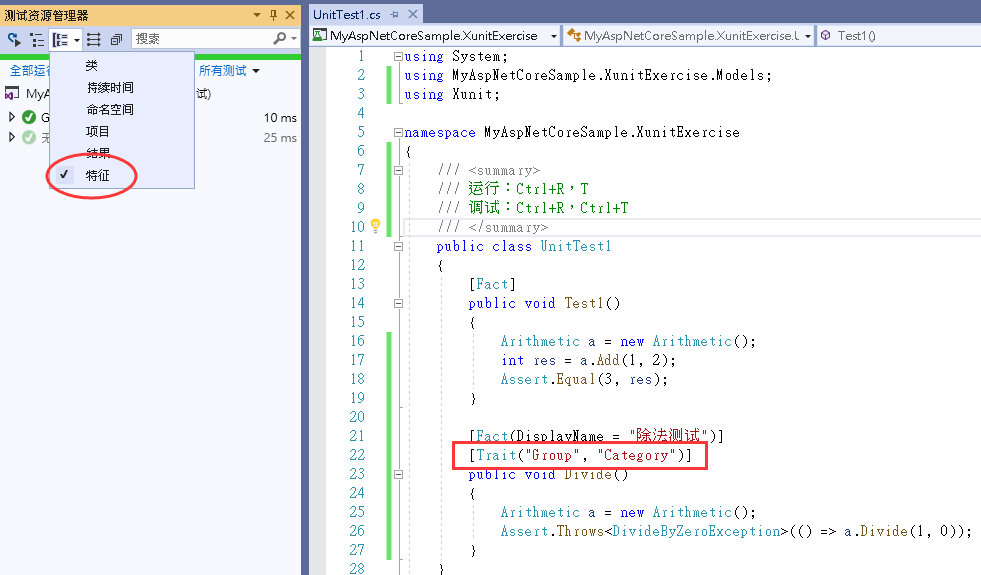Click the class icon in navigation bar

(574, 36)
